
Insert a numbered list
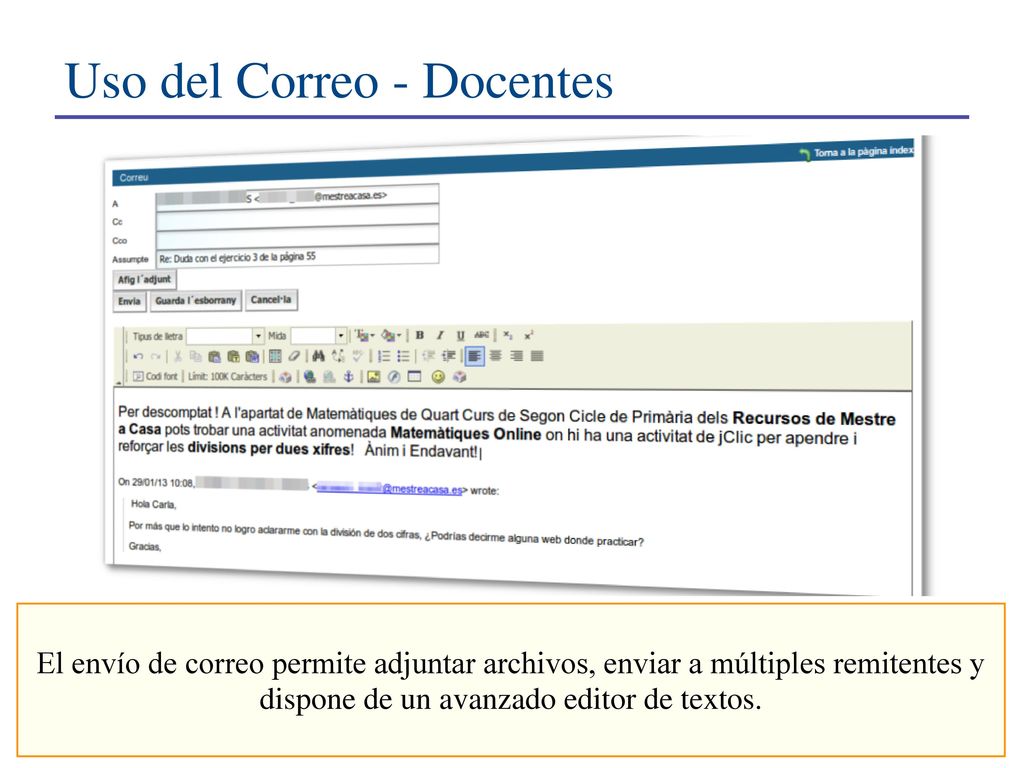point(384,356)
